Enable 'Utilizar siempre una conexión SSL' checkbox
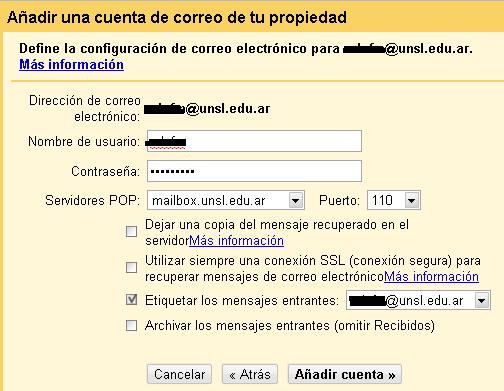504x391 pixels. (x=131, y=267)
